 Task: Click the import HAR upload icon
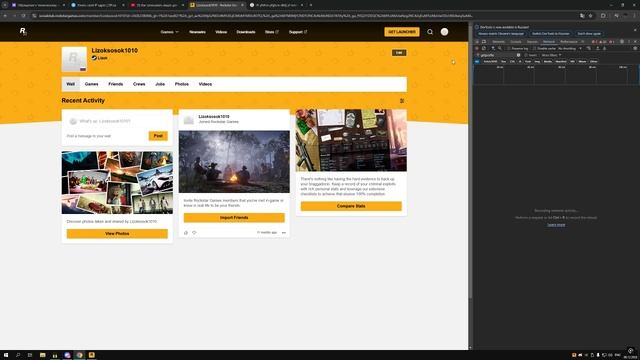click(598, 49)
